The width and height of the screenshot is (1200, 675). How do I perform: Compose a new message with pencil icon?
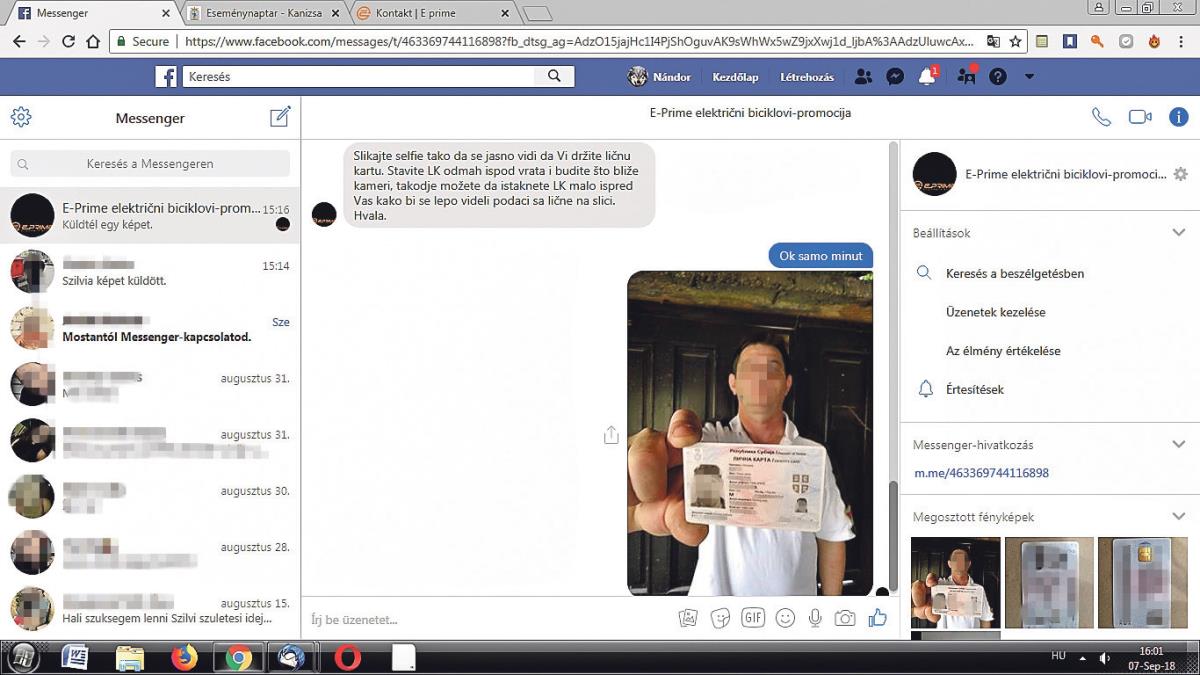280,117
